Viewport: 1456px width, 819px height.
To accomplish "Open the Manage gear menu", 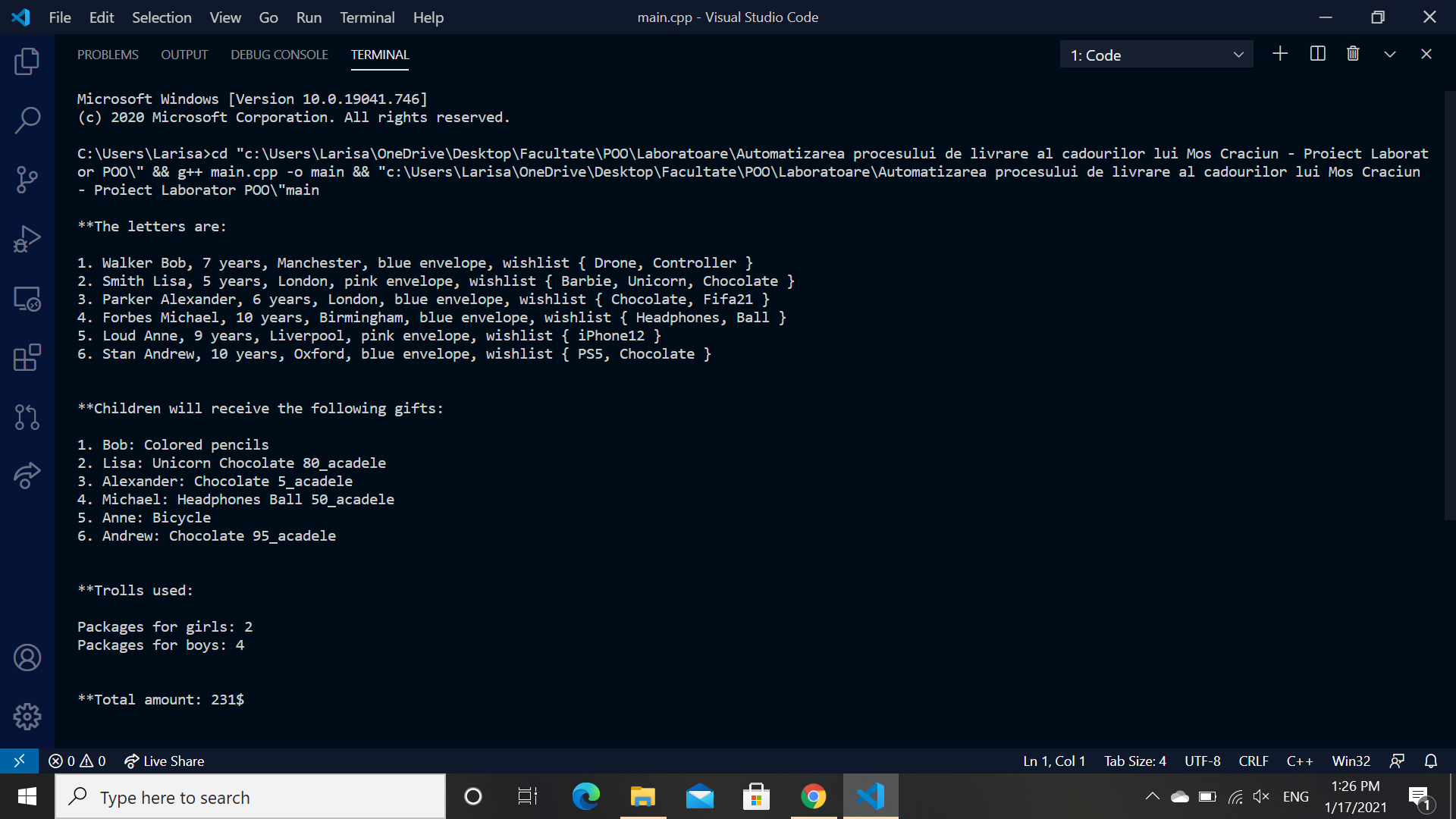I will (x=27, y=716).
